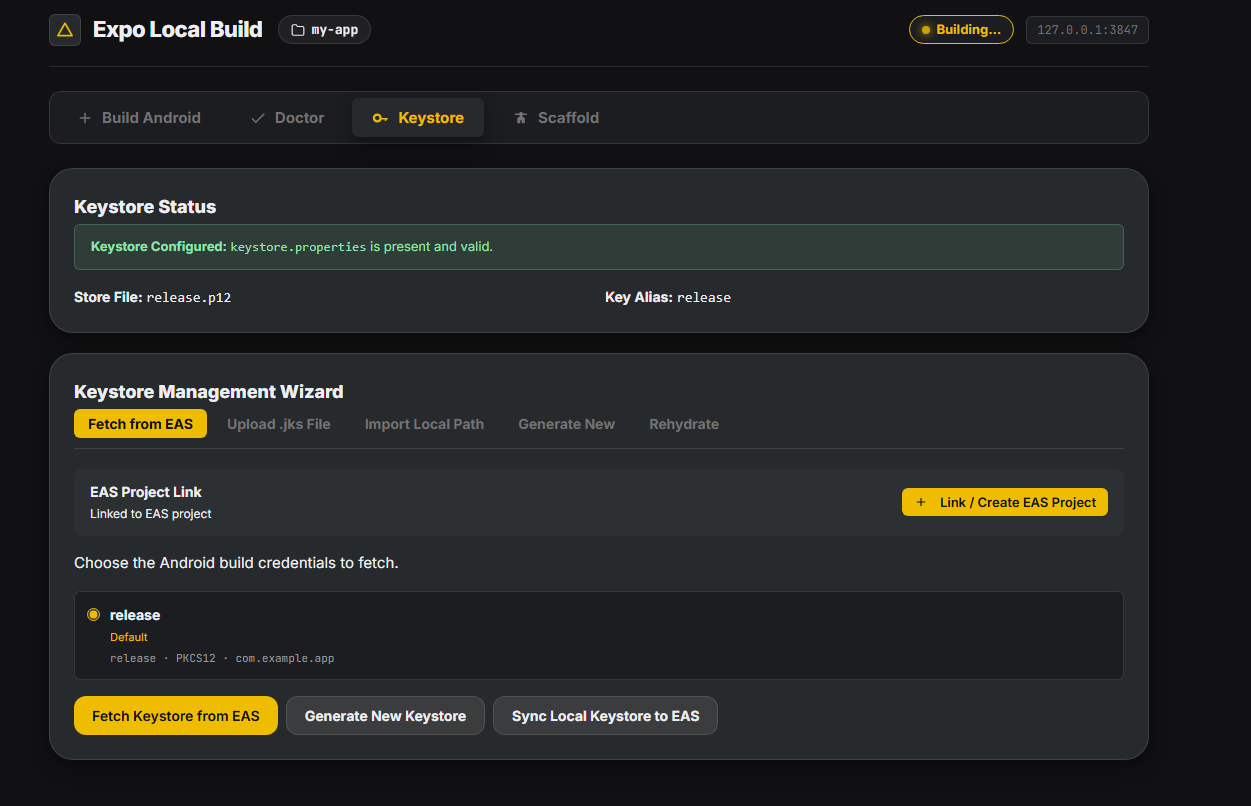This screenshot has height=806, width=1251.
Task: Click the release.p12 store file value
Action: (189, 298)
